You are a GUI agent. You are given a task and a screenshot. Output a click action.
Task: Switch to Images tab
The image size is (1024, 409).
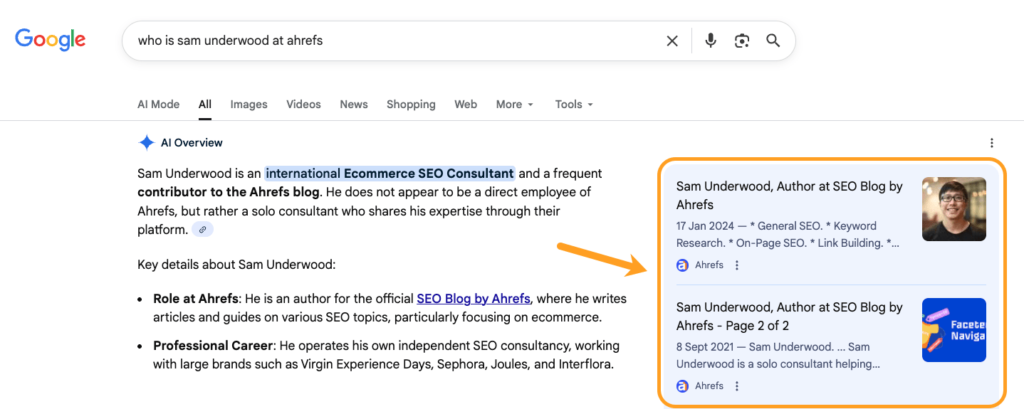click(249, 104)
